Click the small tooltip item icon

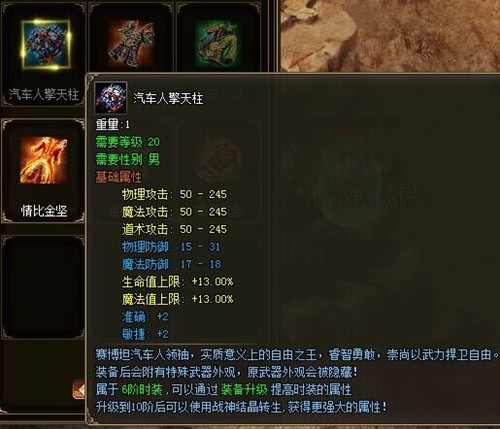click(111, 98)
